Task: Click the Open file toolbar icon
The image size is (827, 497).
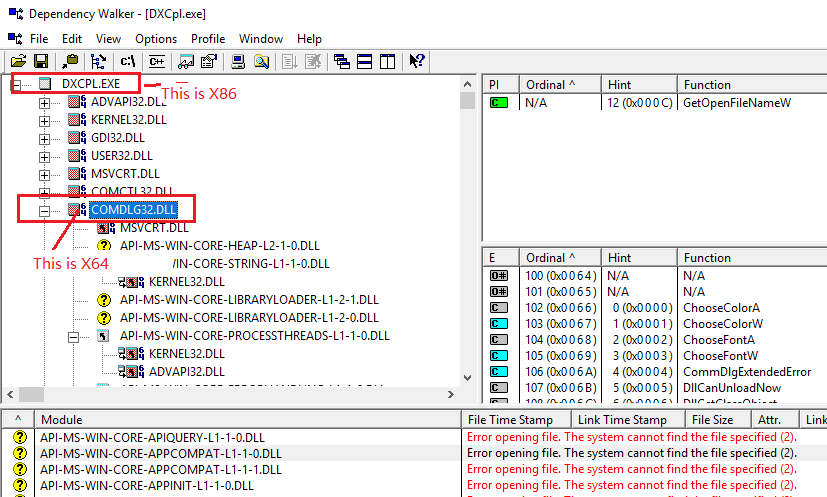Action: 18,62
